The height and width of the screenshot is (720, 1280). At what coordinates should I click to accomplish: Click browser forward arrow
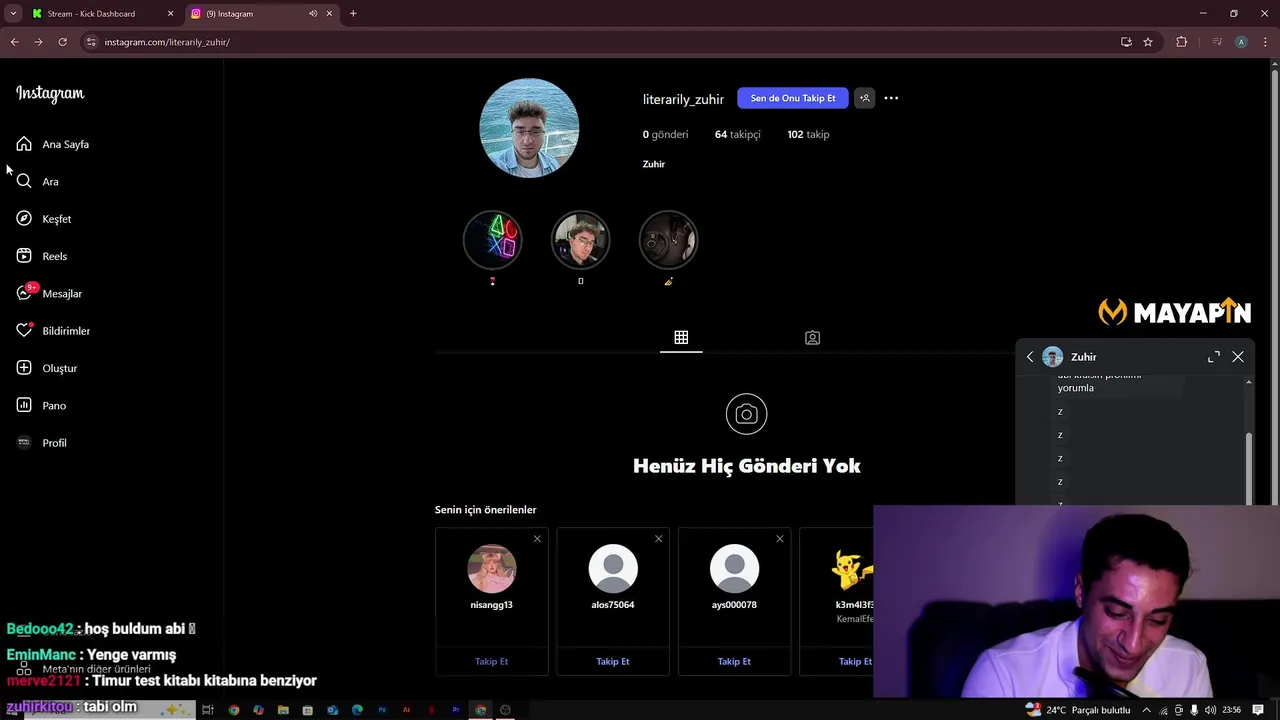(38, 42)
